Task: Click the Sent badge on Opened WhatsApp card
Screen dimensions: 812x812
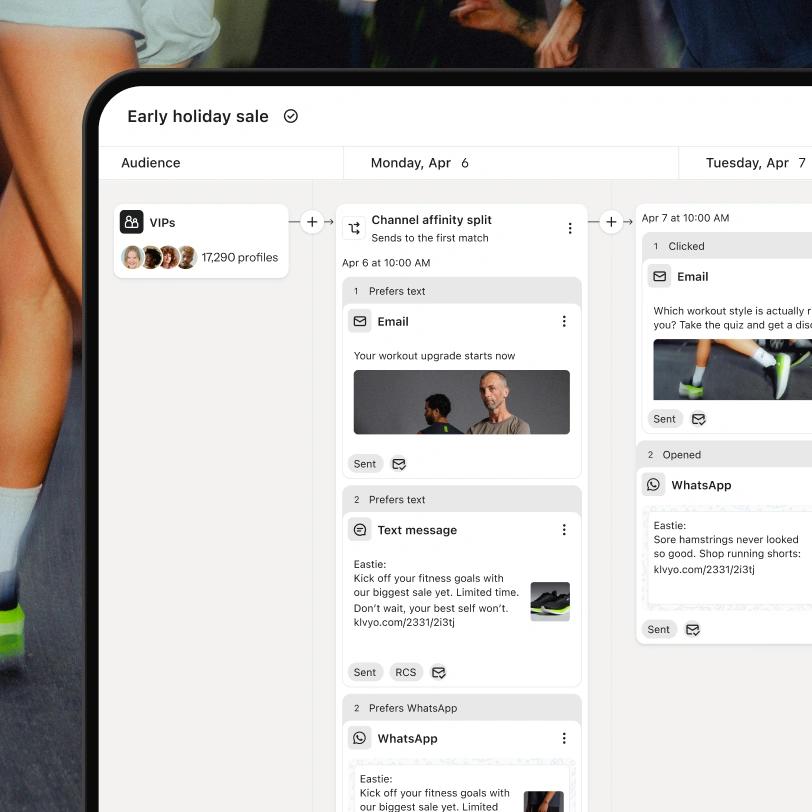Action: (659, 629)
